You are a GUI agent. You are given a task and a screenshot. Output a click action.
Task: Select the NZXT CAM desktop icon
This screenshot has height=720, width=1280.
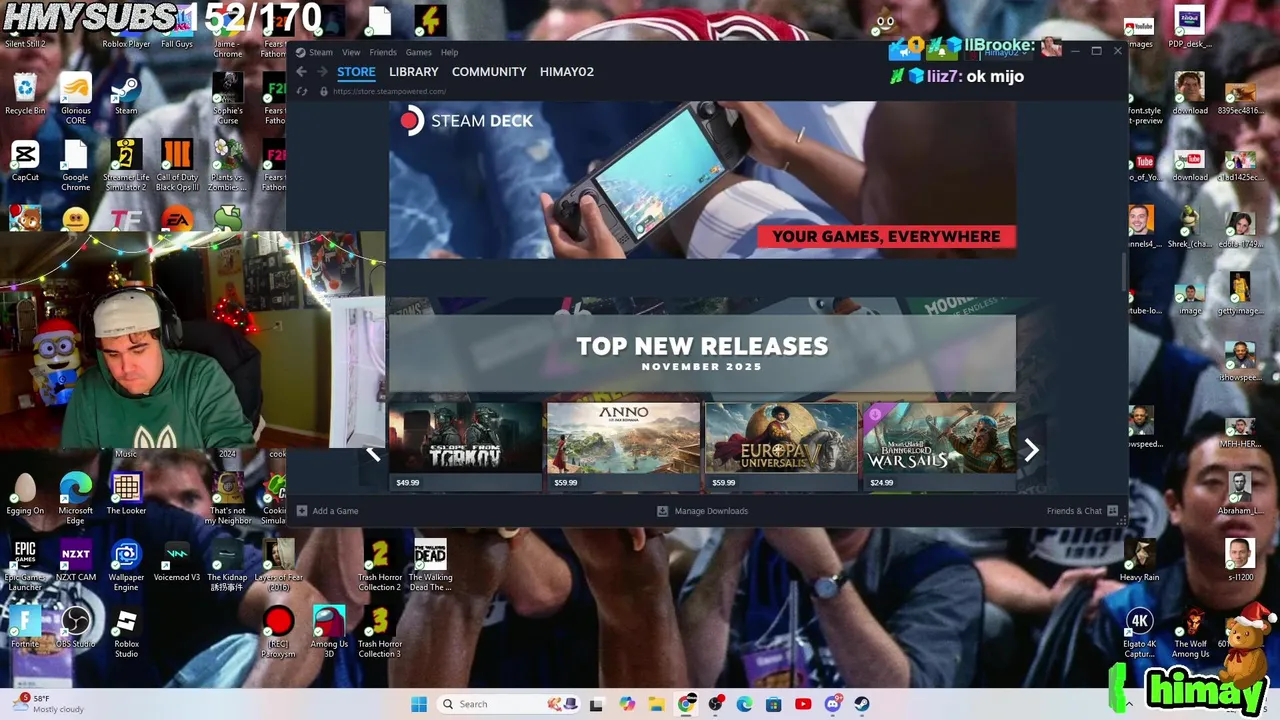(76, 561)
